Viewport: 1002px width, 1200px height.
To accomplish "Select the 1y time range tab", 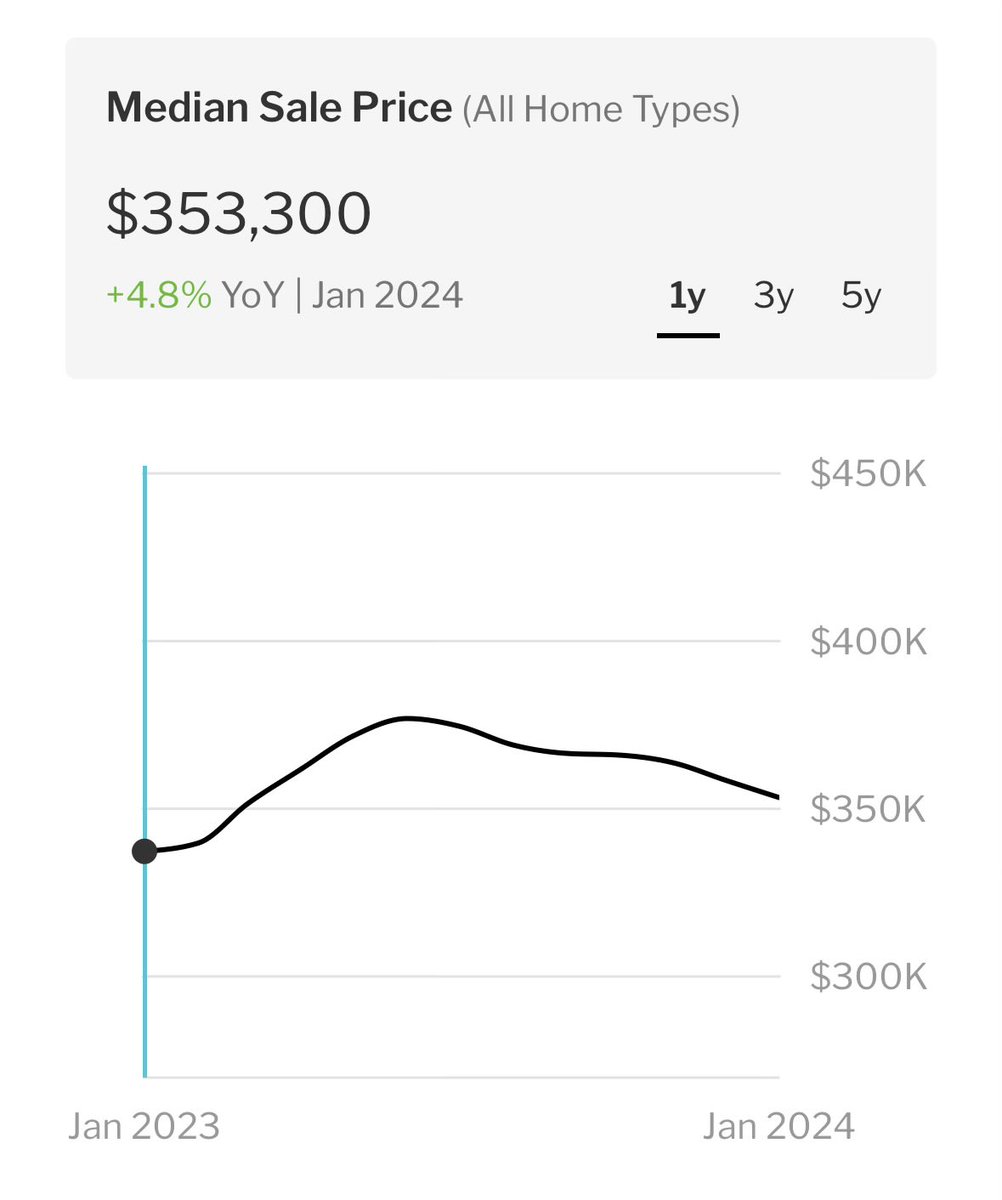I will 687,296.
